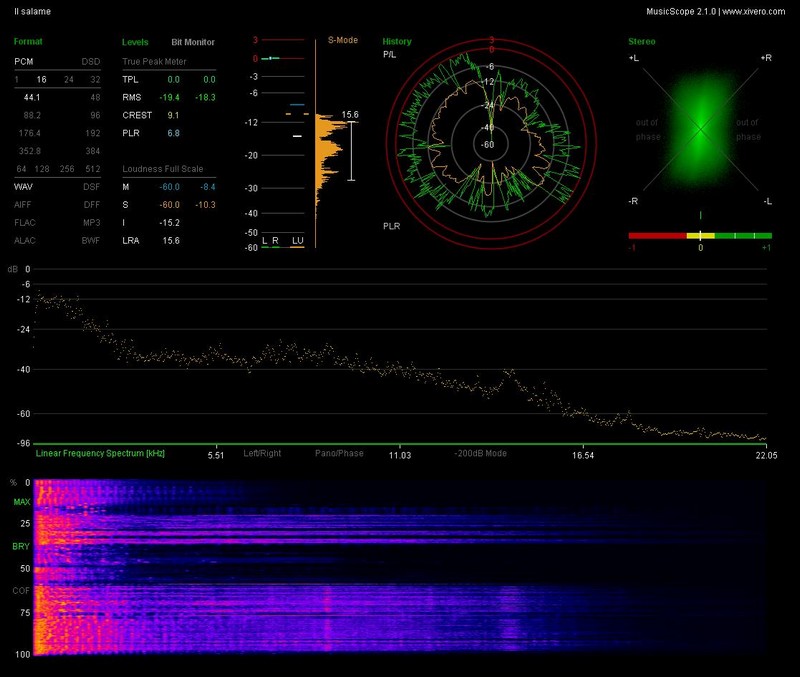Select the WAV file format
The image size is (800, 677).
(x=23, y=187)
